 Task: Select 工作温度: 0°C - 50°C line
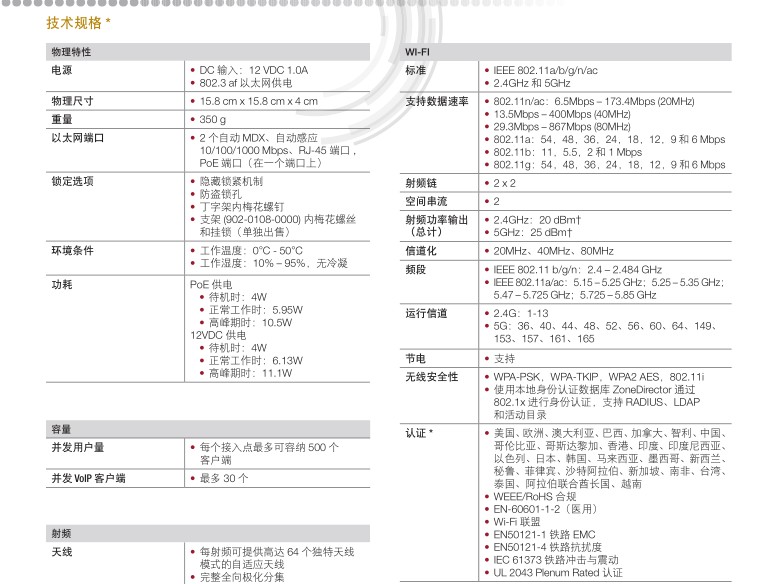tap(251, 250)
